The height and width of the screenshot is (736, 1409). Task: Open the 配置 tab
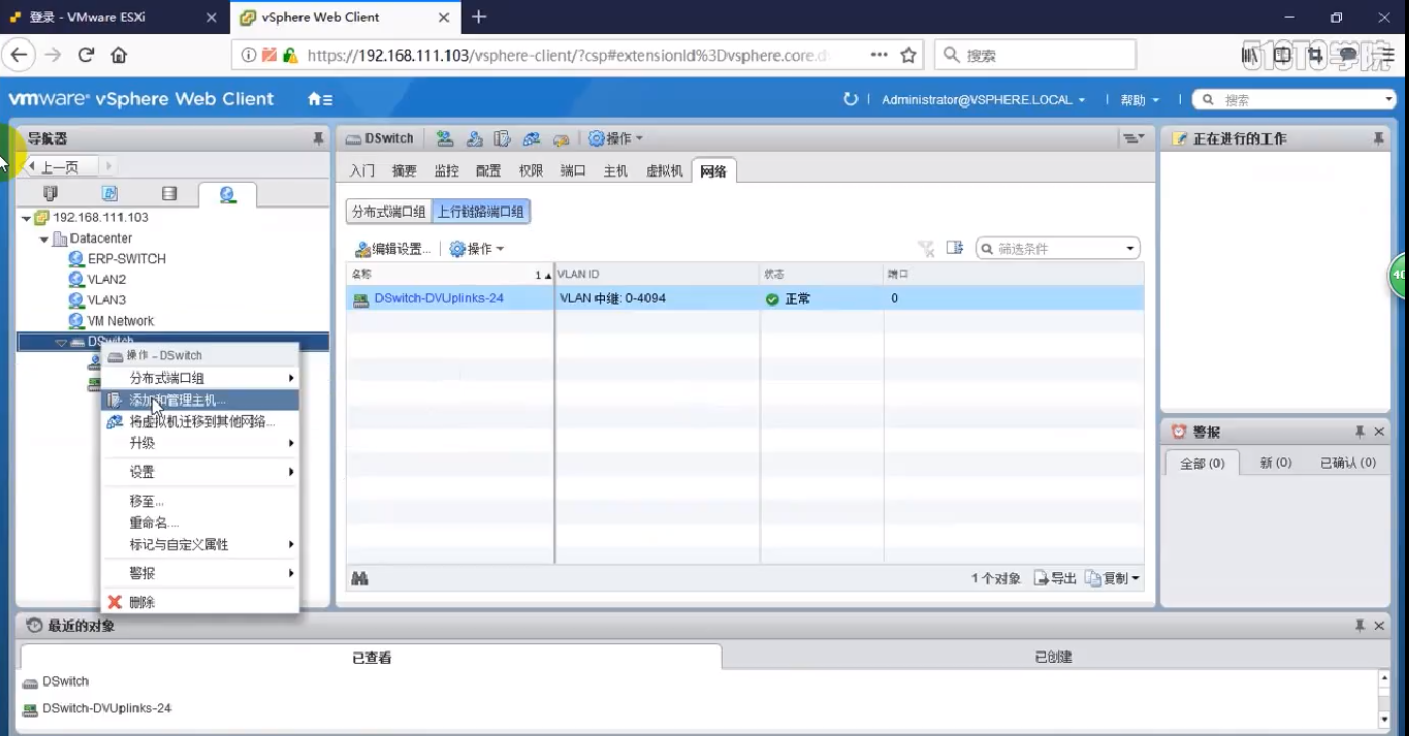[488, 171]
